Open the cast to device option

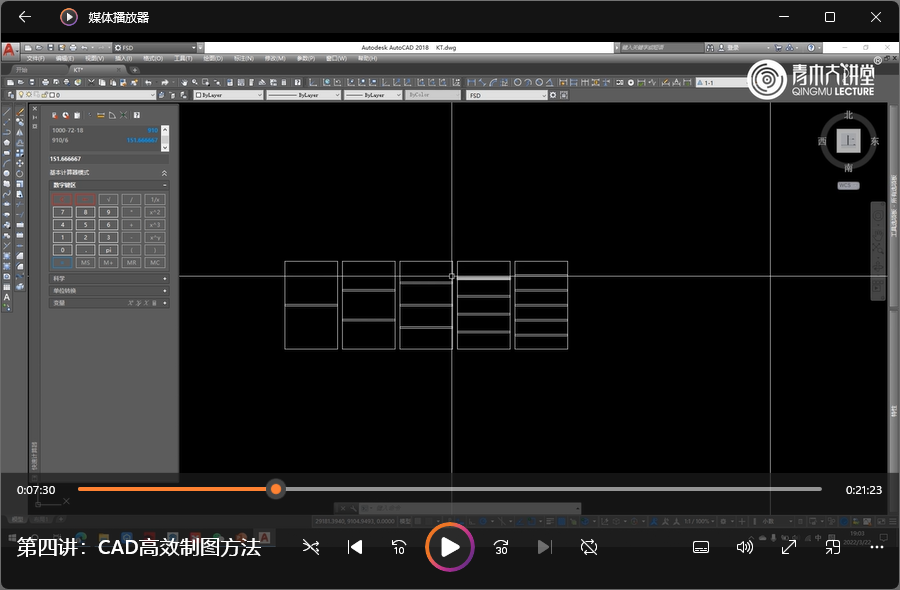coord(832,547)
